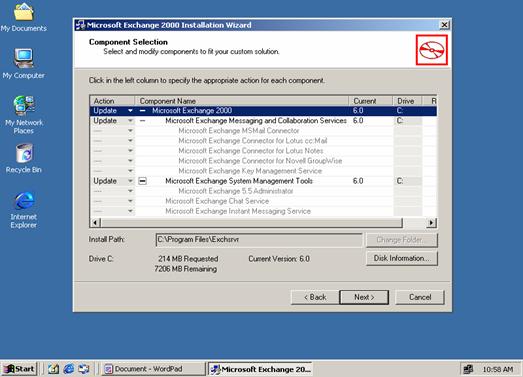
Task: Click the Start button
Action: 19,369
